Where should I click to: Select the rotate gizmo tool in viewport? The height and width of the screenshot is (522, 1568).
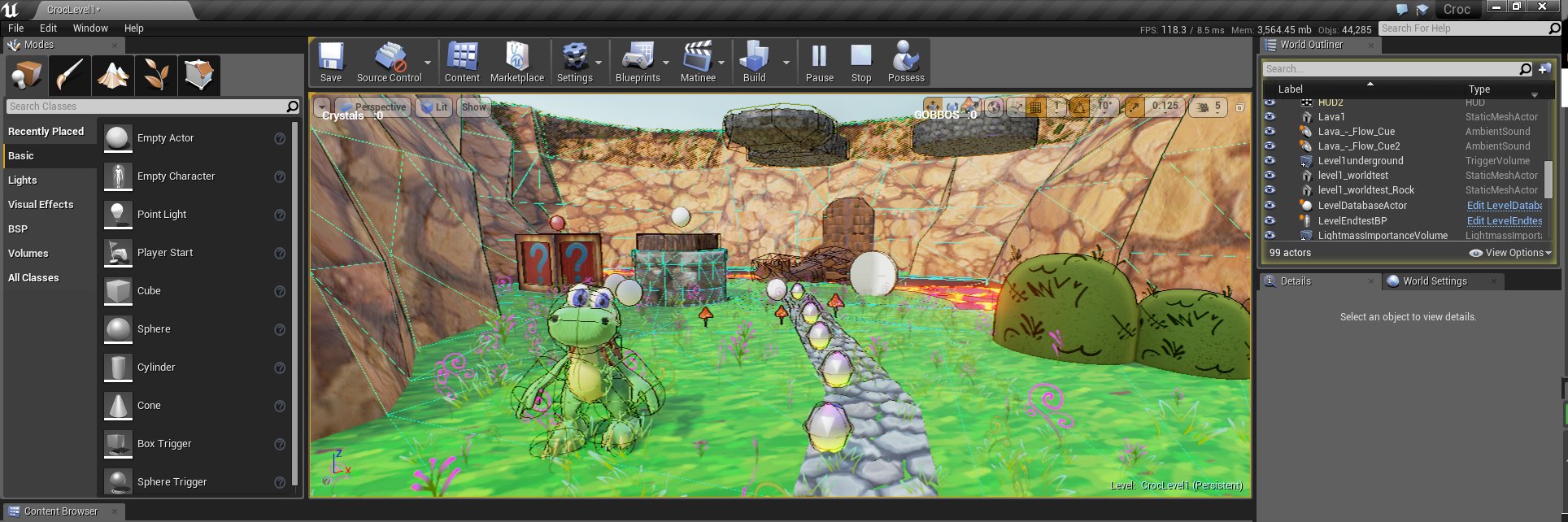point(952,107)
